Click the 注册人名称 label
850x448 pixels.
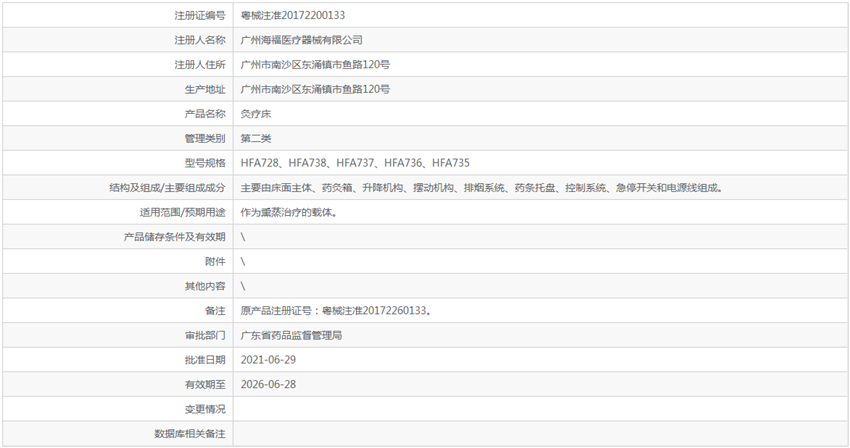pos(199,40)
